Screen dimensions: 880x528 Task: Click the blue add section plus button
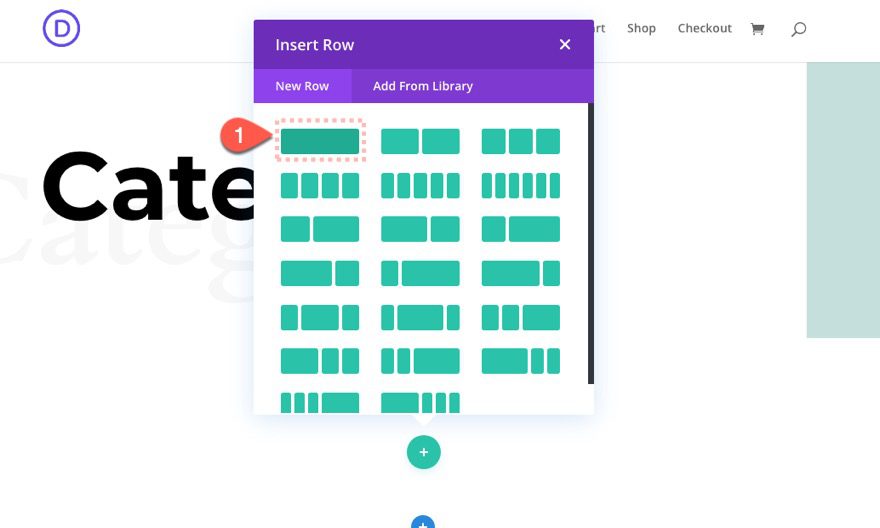[423, 522]
